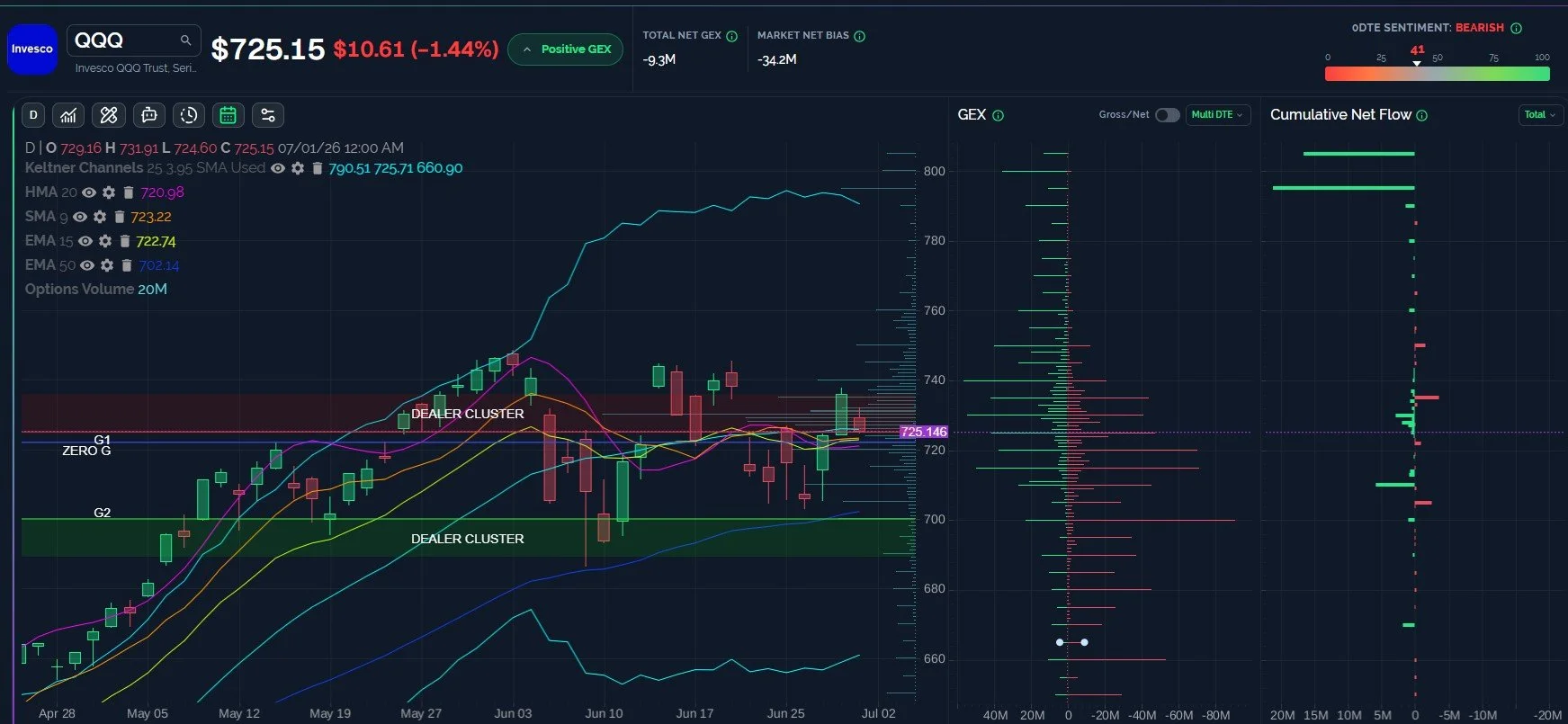This screenshot has height=724, width=1568.
Task: Delete the EMA 15 indicator
Action: pyautogui.click(x=125, y=241)
